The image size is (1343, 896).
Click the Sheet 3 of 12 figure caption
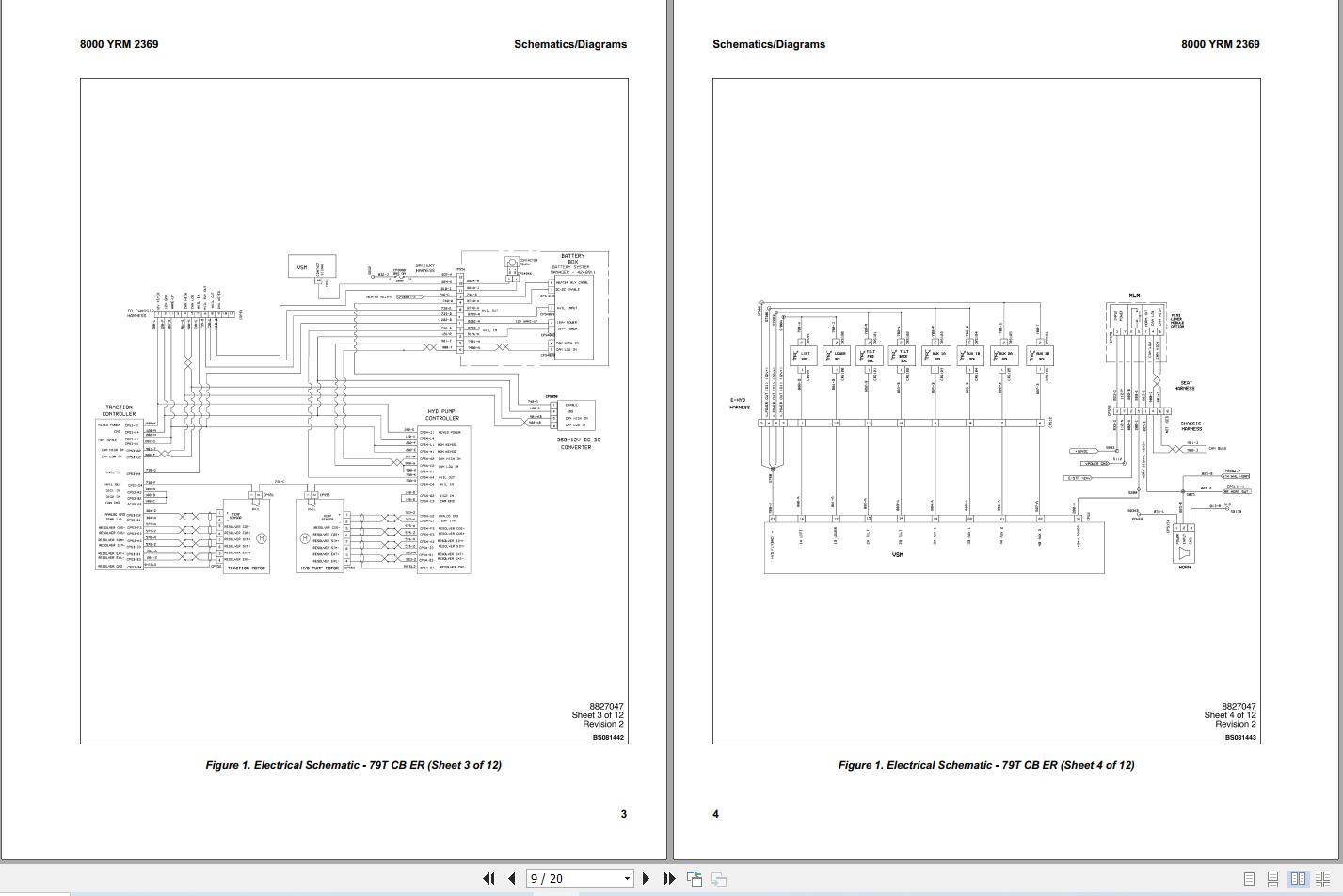tap(353, 765)
